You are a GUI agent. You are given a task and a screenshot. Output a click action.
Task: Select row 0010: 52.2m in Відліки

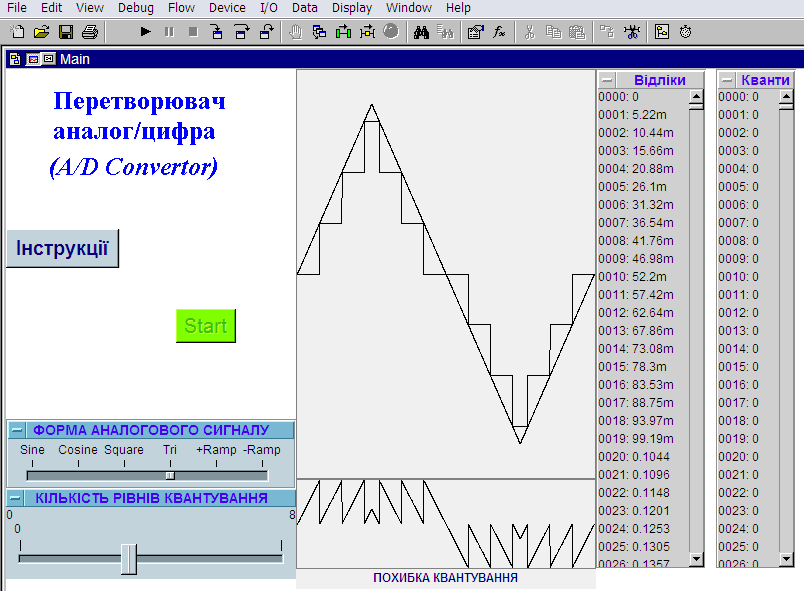point(643,277)
